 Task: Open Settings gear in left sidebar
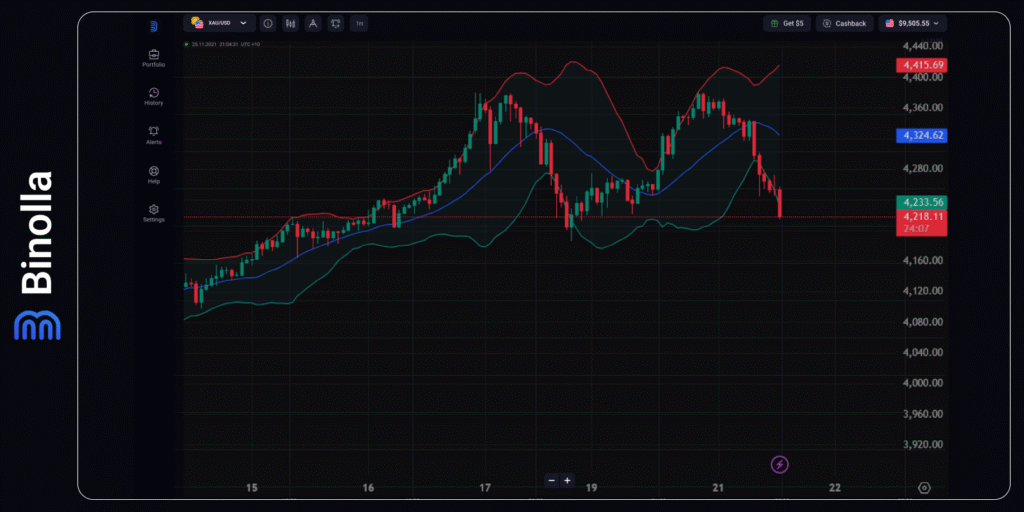153,212
